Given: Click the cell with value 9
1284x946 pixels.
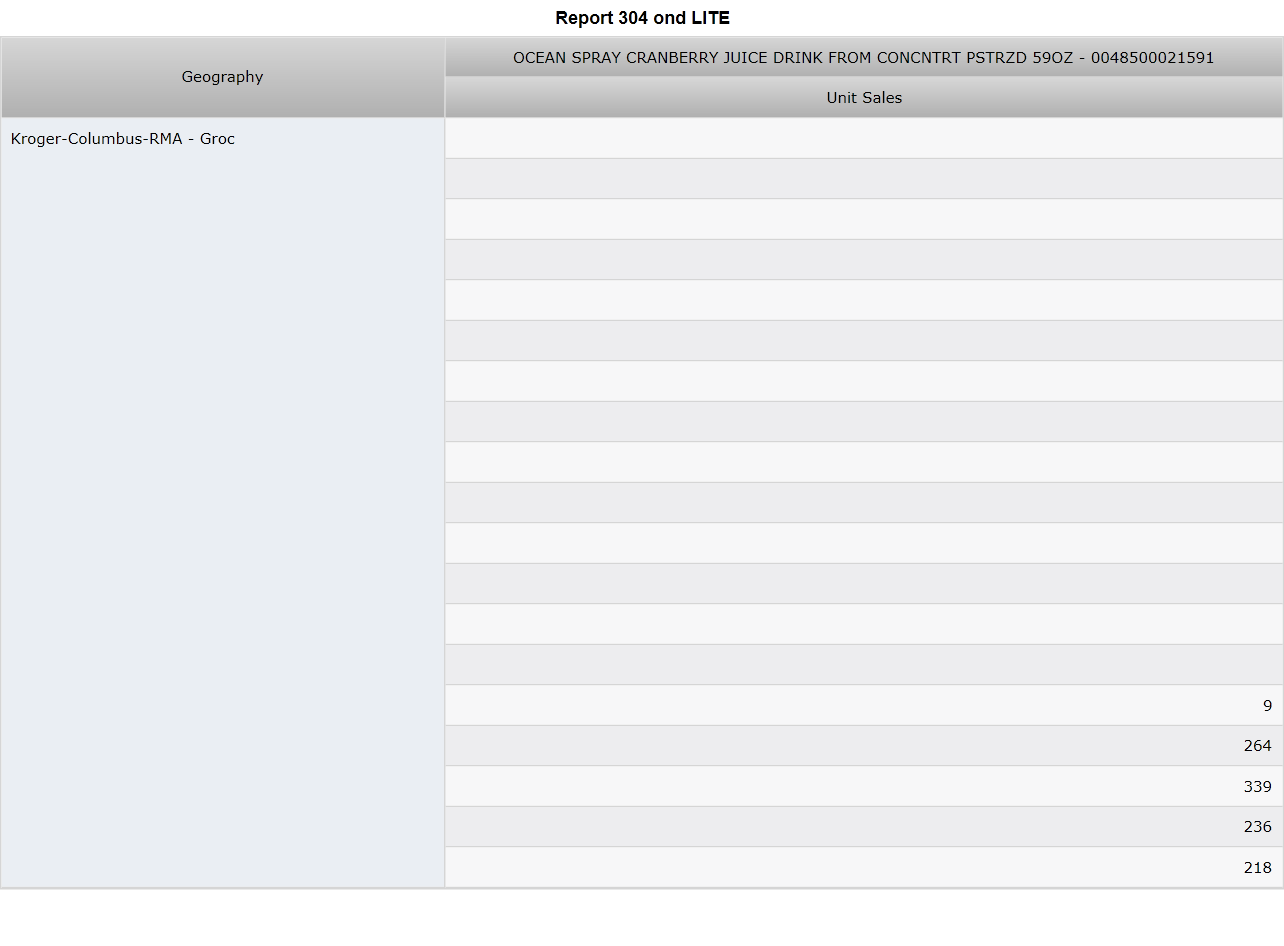Looking at the screenshot, I should coord(864,705).
